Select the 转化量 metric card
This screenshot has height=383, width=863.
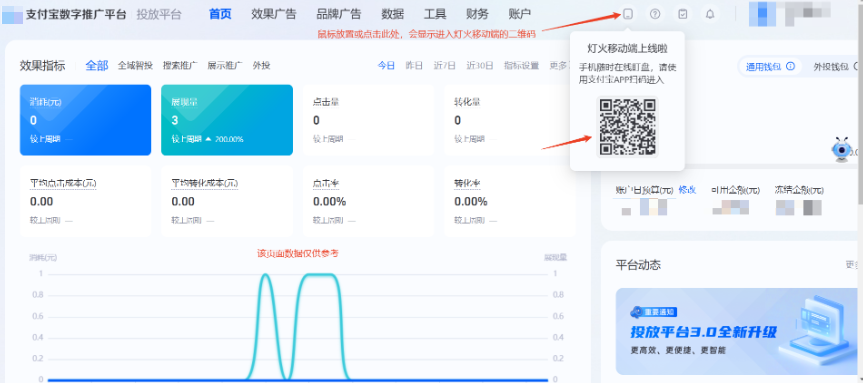coord(509,120)
